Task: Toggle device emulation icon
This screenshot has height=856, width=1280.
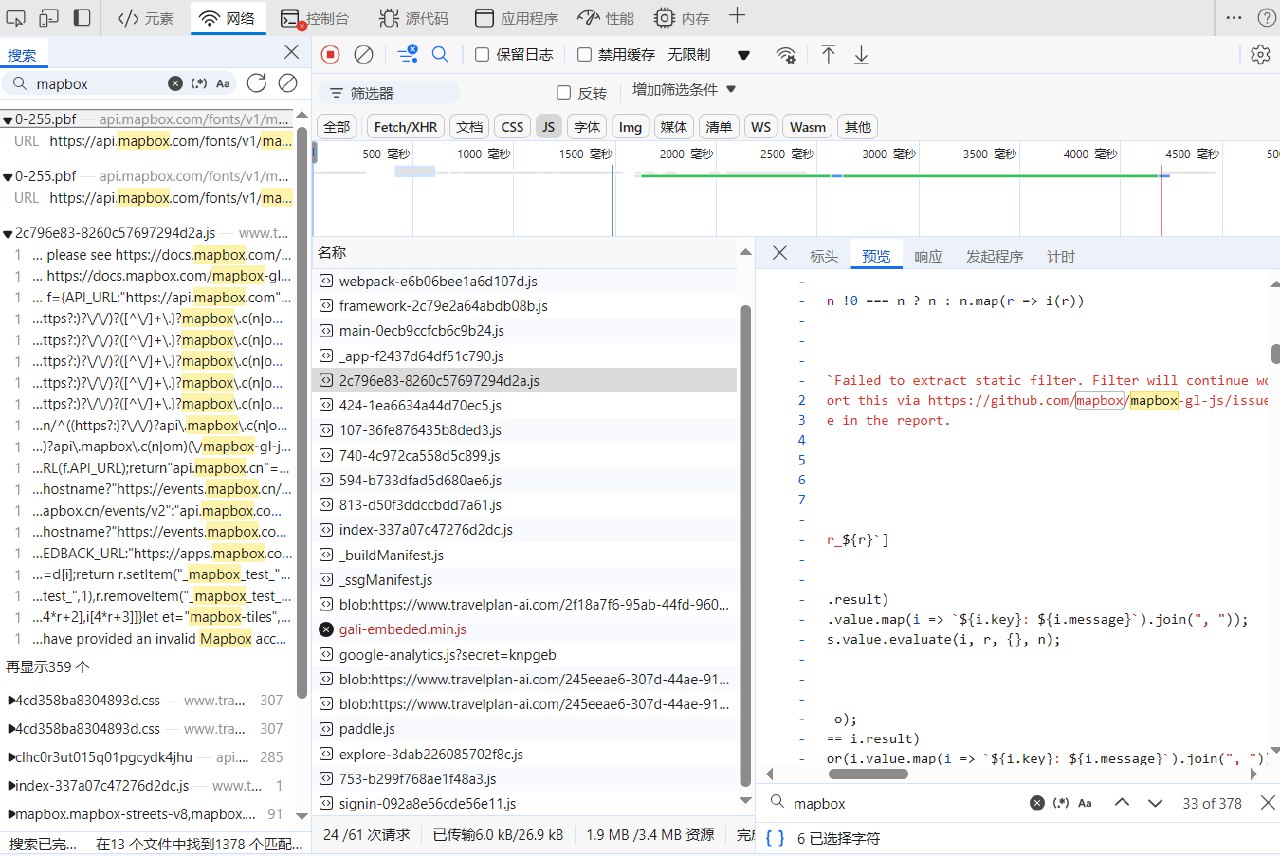Action: pyautogui.click(x=50, y=17)
